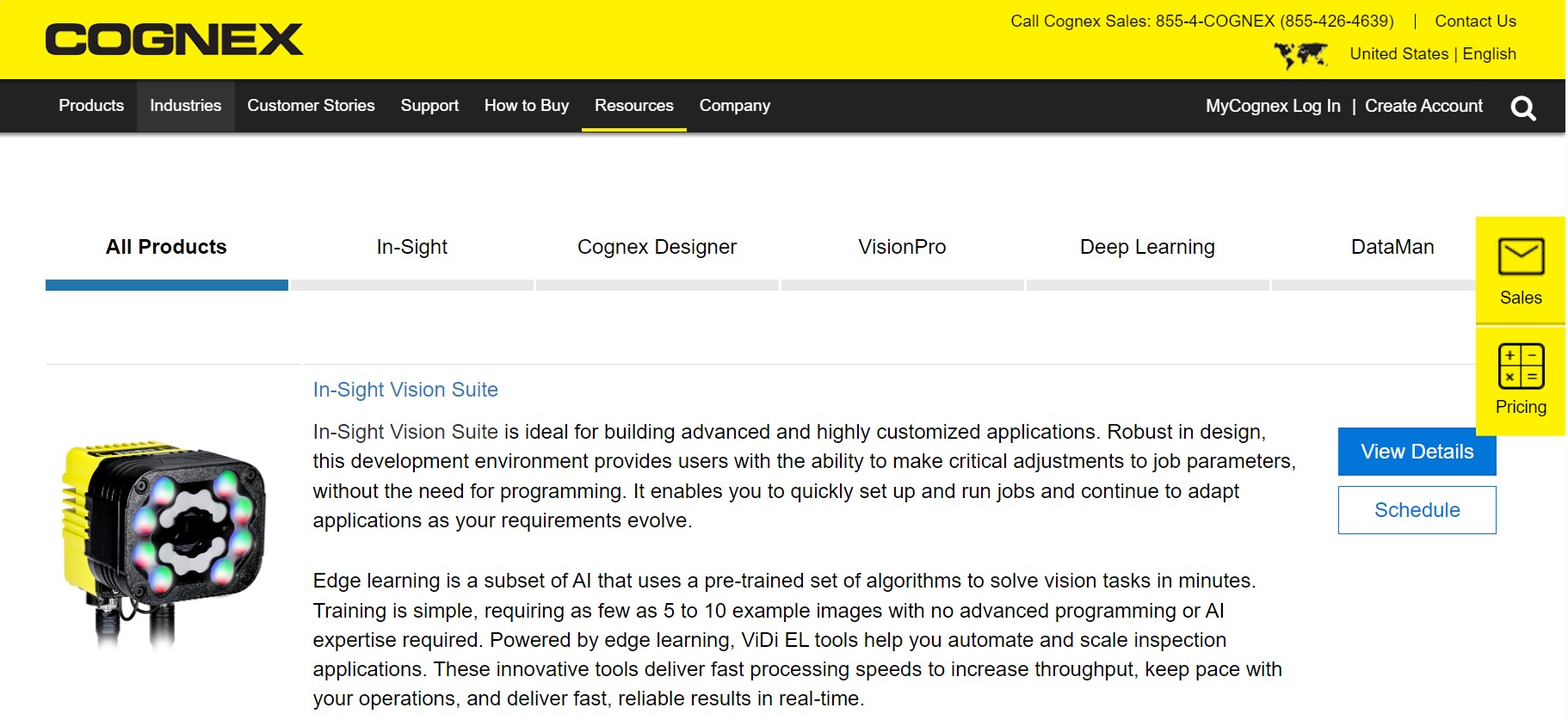Screen dimensions: 1568x720
Task: Open the Resources menu
Action: (x=633, y=106)
